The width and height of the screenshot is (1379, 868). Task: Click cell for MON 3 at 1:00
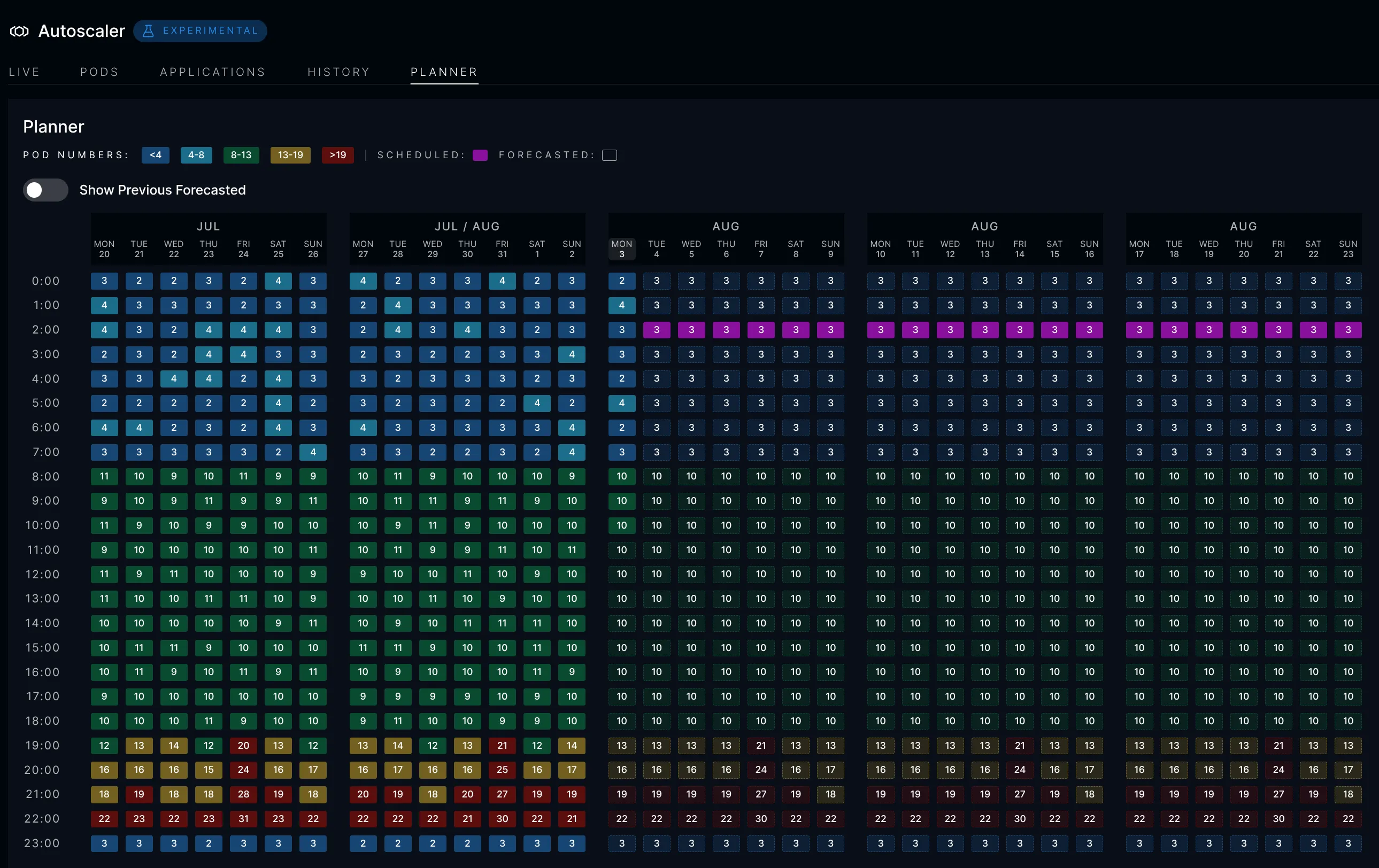click(x=621, y=305)
